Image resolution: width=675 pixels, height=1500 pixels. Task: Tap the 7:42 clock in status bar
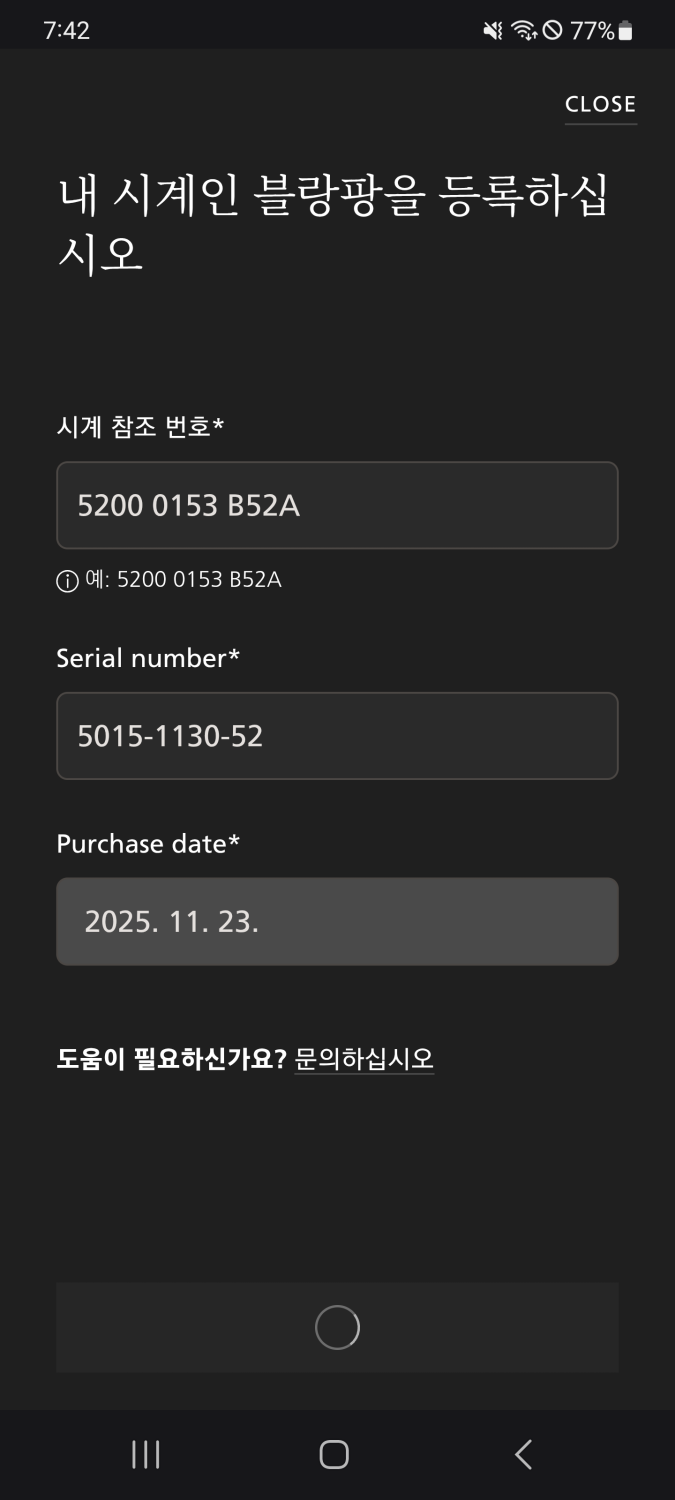(67, 31)
